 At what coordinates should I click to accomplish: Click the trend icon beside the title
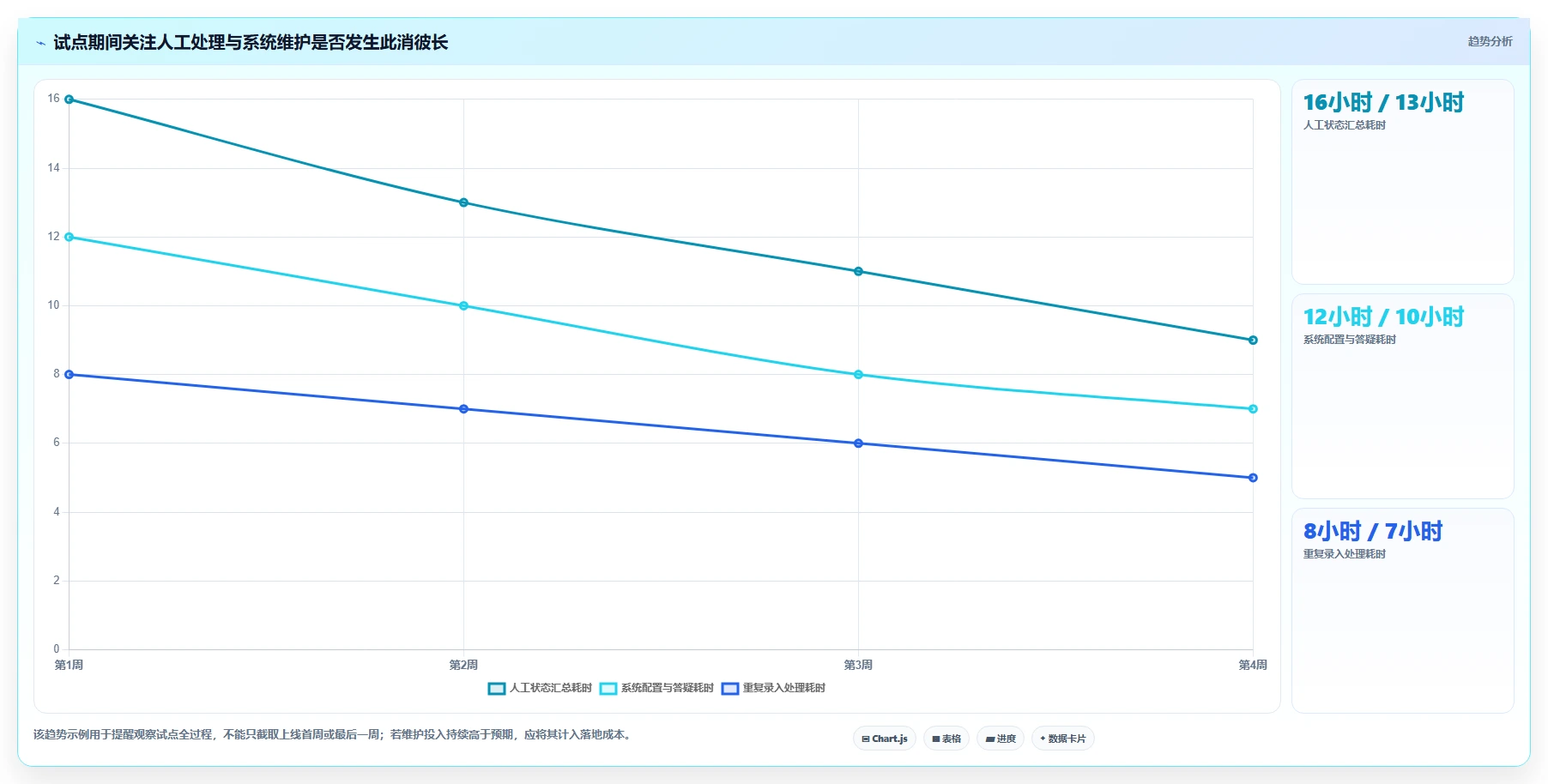point(40,43)
